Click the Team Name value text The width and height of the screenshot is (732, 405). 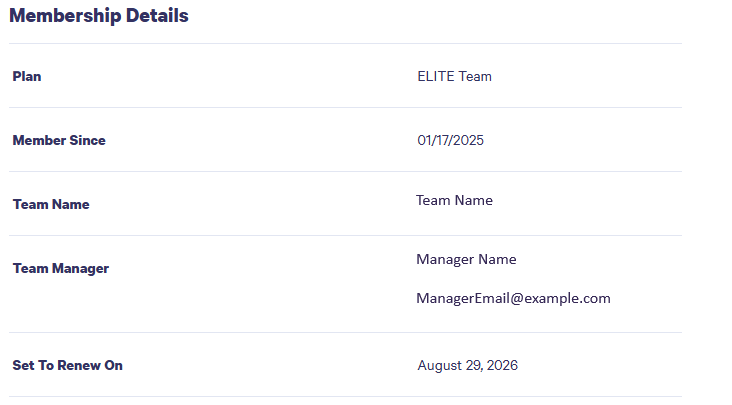[454, 200]
